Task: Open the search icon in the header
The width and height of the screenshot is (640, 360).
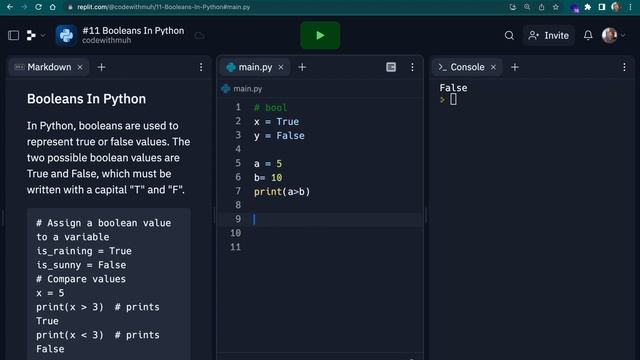Action: coord(509,36)
